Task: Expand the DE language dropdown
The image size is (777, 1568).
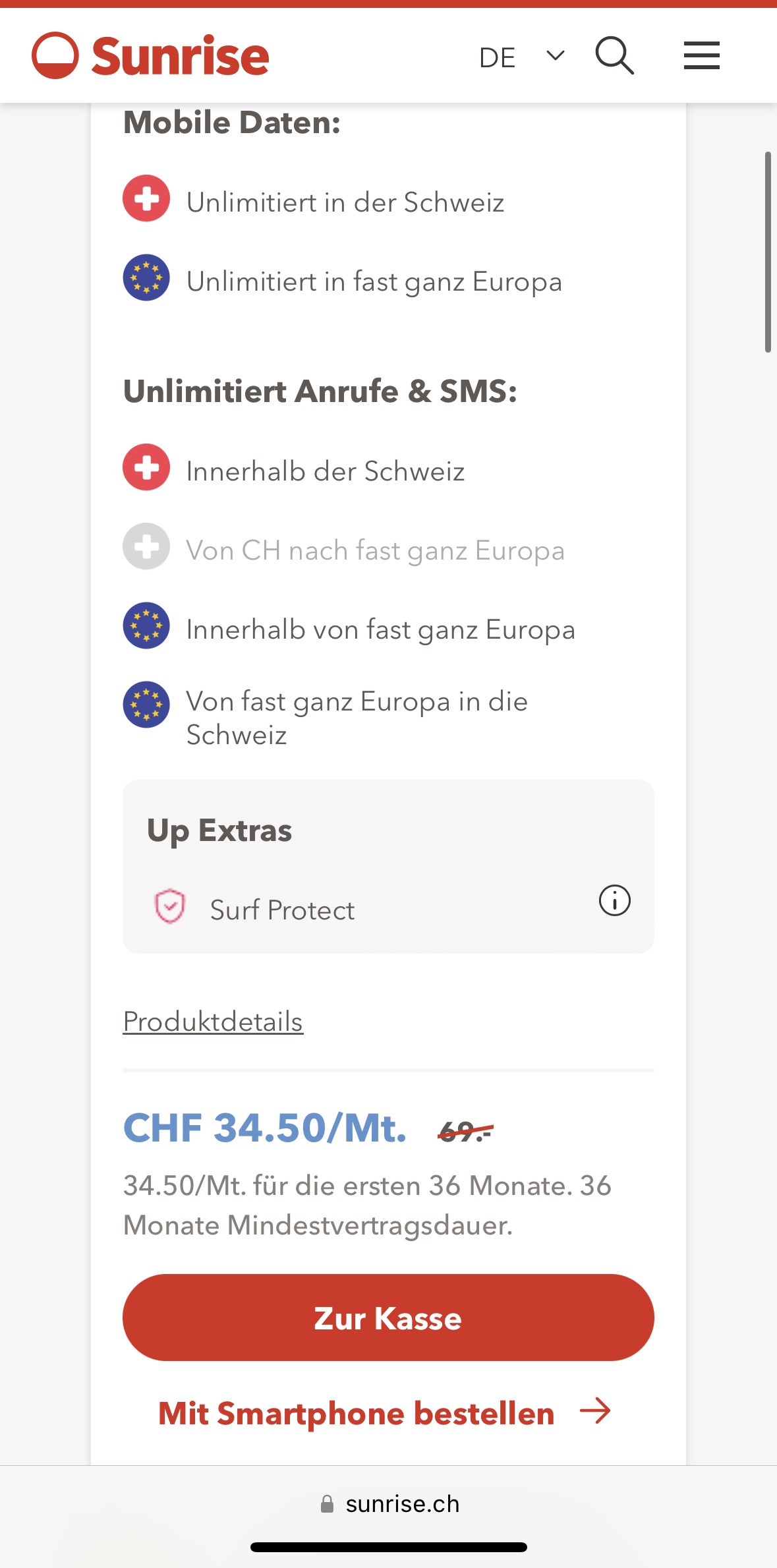Action: pos(498,58)
